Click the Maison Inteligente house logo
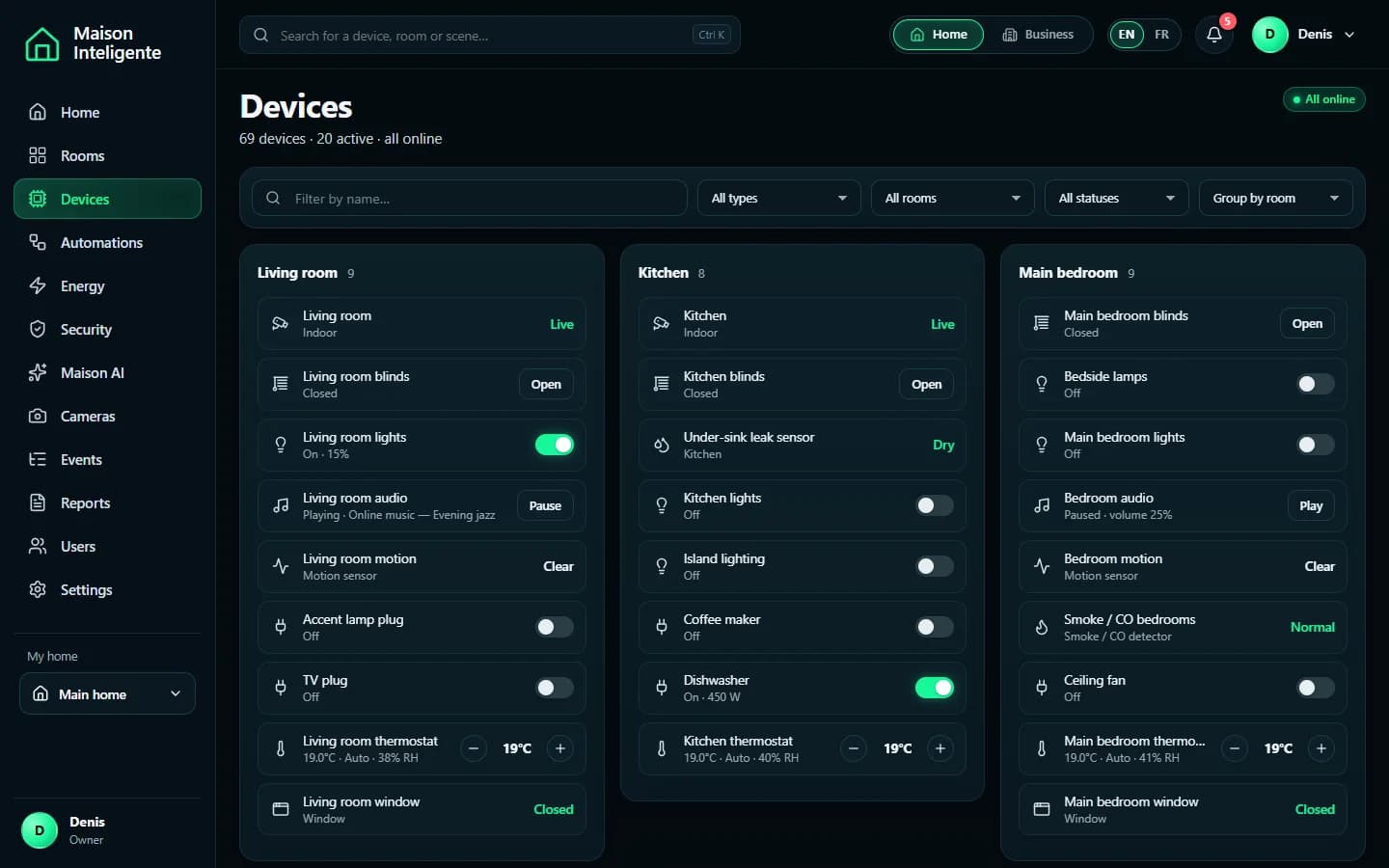 pos(41,43)
